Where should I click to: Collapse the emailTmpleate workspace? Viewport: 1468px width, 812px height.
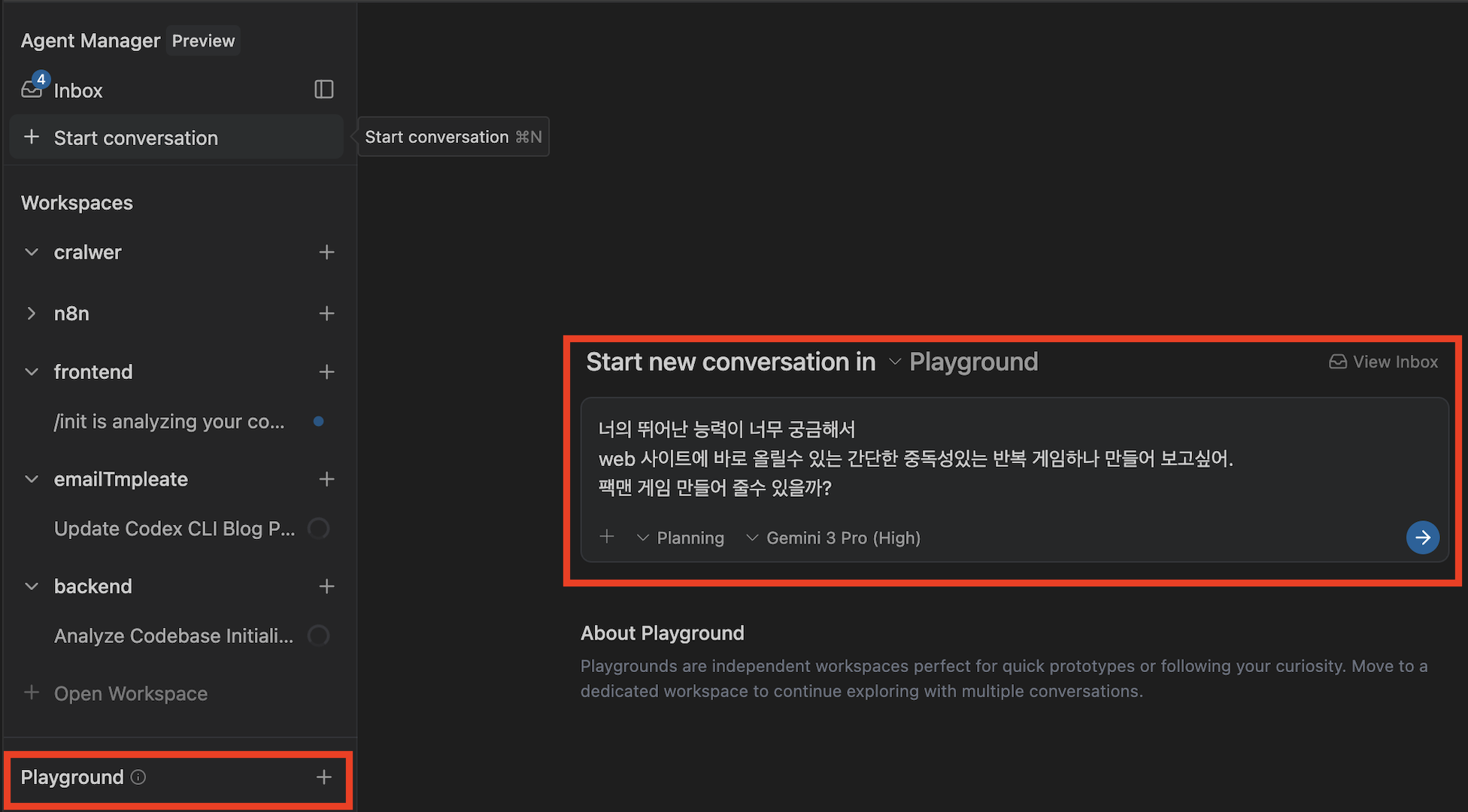tap(32, 480)
